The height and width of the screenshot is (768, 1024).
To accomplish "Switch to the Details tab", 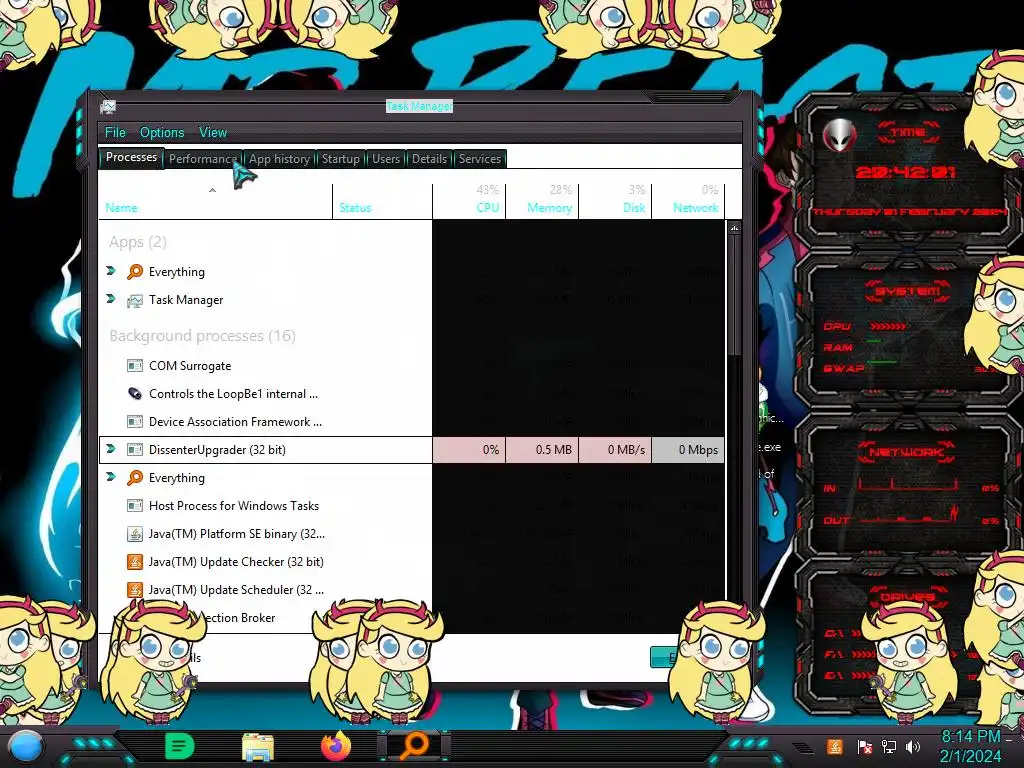I will tap(429, 159).
